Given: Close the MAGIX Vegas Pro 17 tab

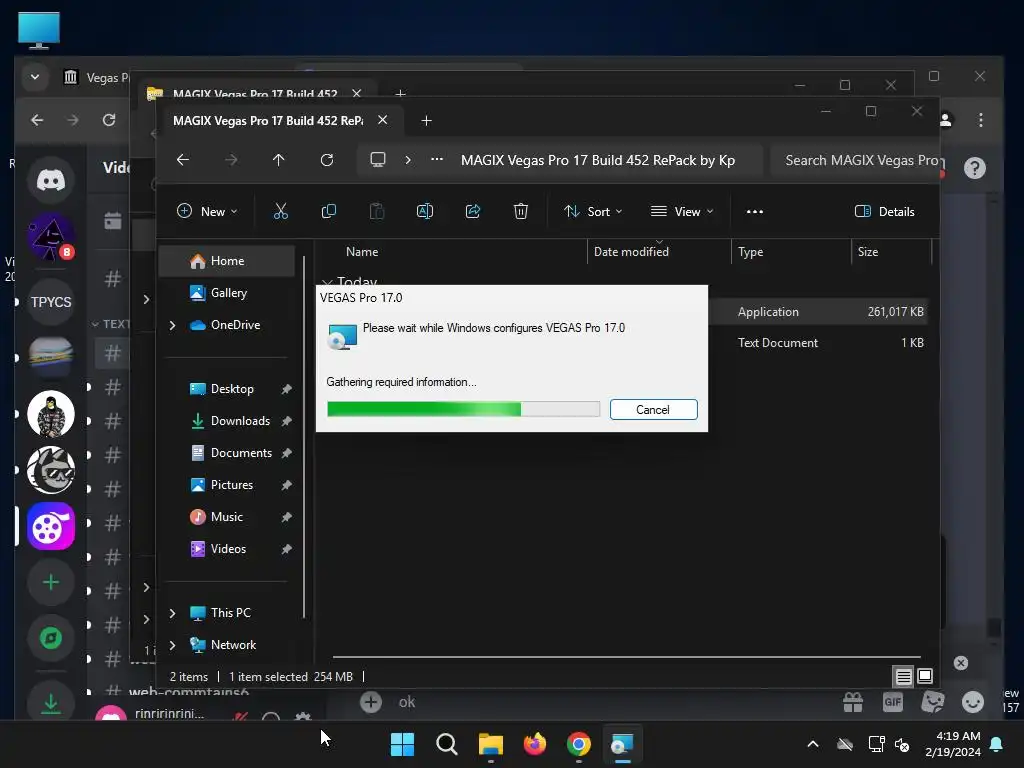Looking at the screenshot, I should (383, 120).
